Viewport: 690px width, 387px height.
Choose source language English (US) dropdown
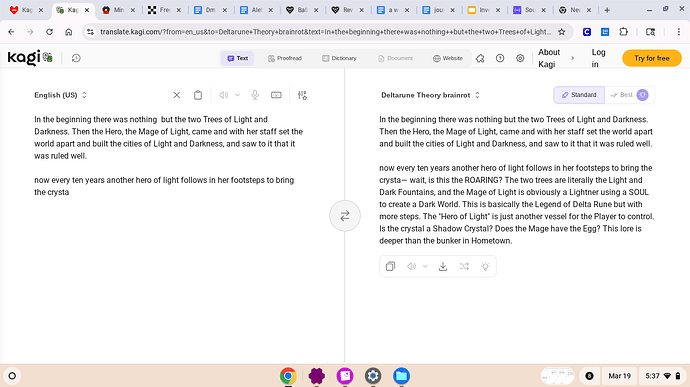[x=61, y=95]
